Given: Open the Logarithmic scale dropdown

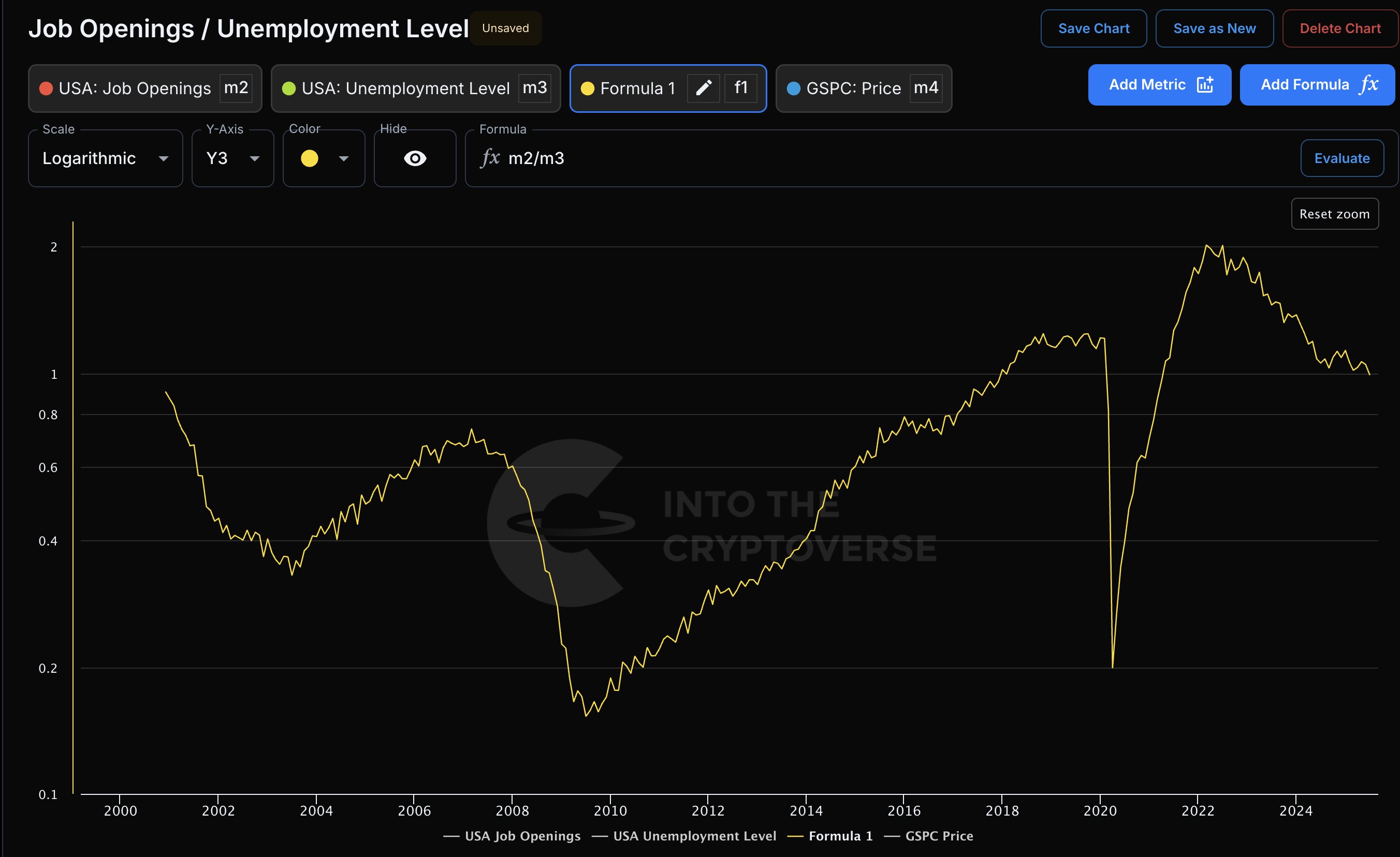Looking at the screenshot, I should click(105, 158).
